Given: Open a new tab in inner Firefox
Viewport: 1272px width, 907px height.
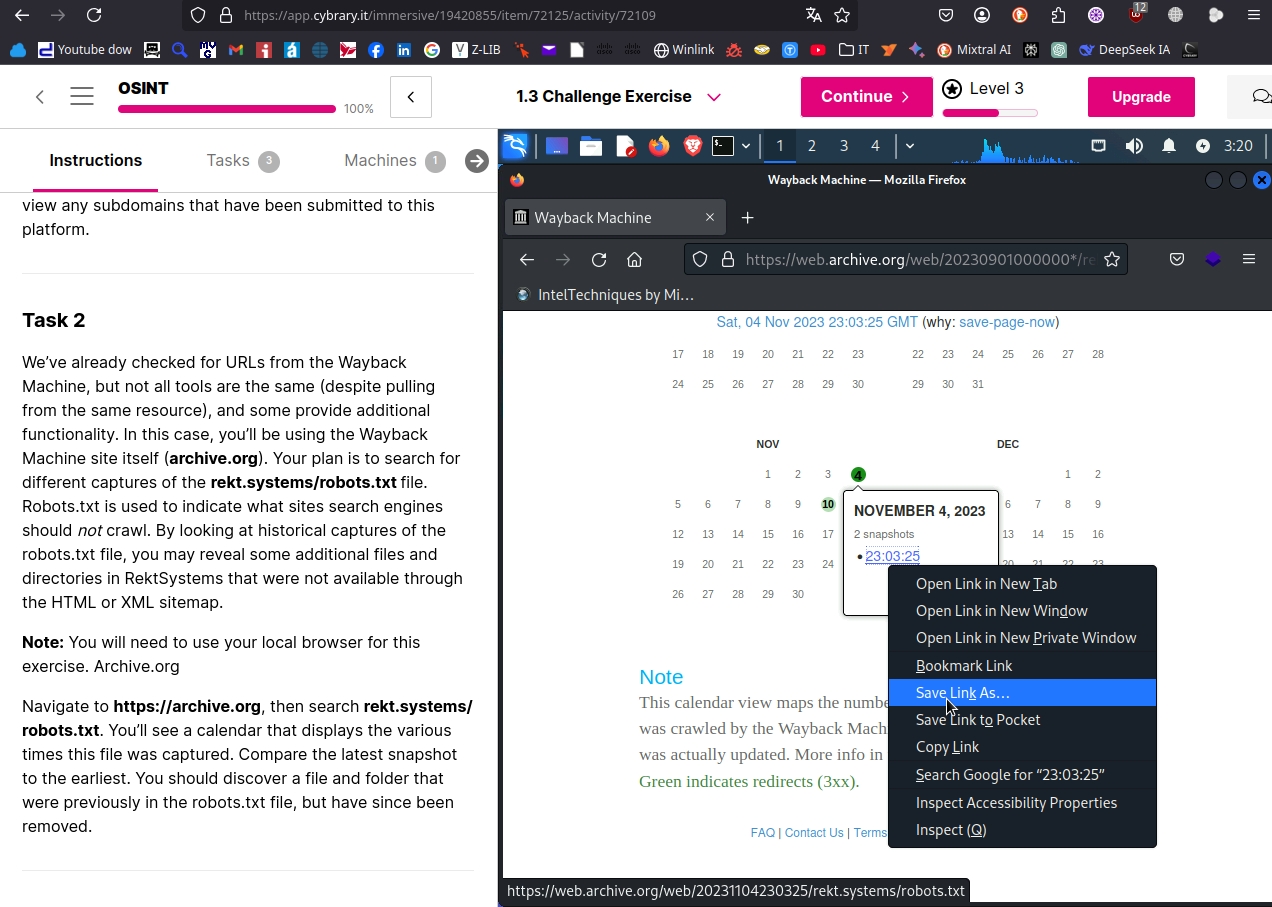Looking at the screenshot, I should [x=747, y=218].
